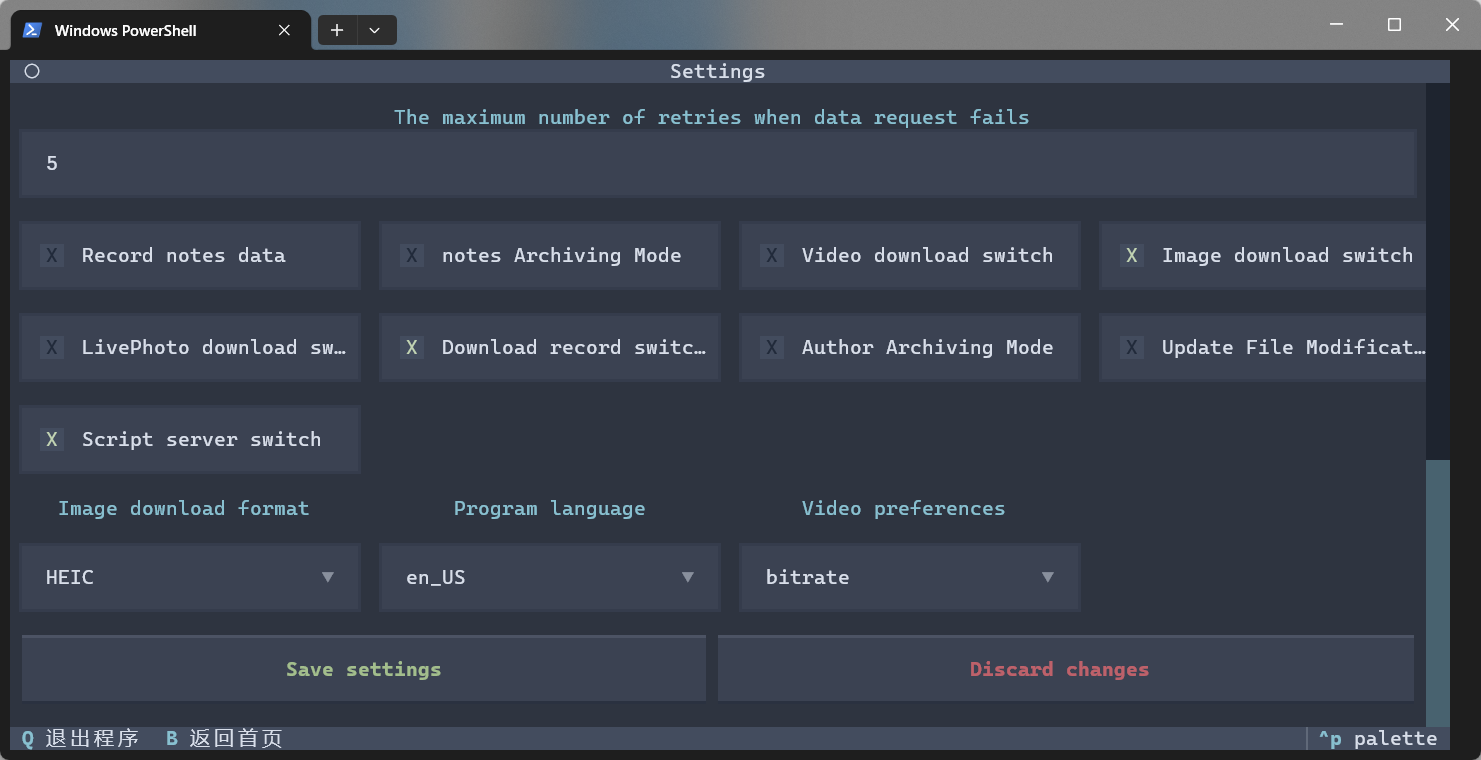Disable the Image download switch

[x=1132, y=256]
